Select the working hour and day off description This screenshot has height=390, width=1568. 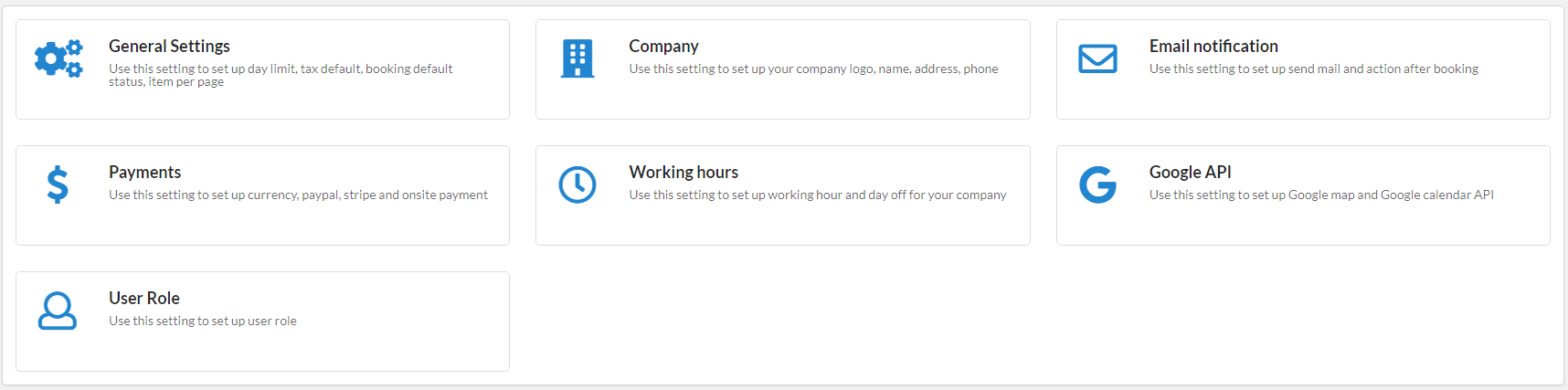click(818, 195)
